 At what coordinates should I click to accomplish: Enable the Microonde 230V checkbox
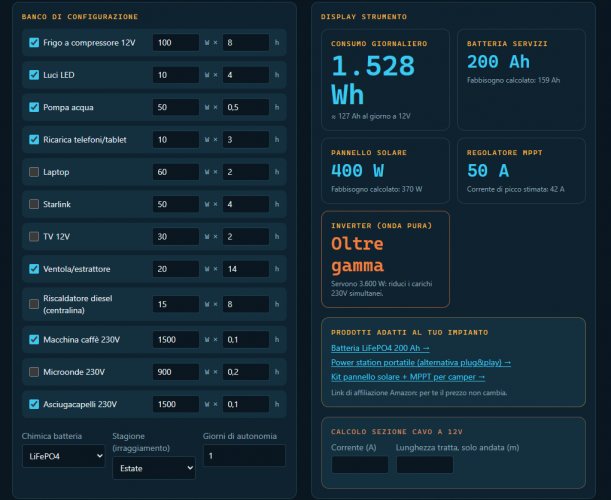34,372
